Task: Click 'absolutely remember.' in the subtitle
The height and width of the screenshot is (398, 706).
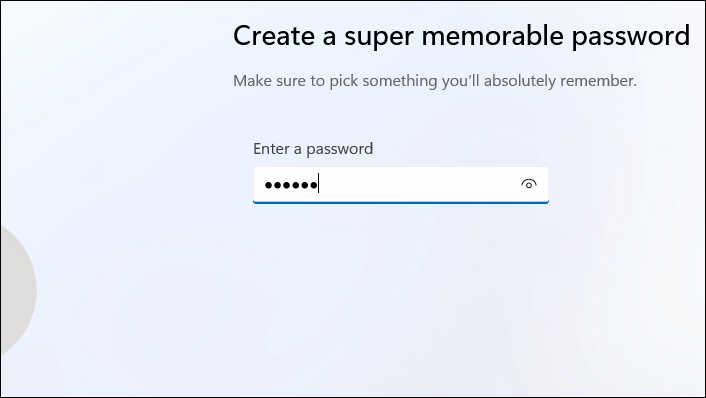Action: (560, 81)
